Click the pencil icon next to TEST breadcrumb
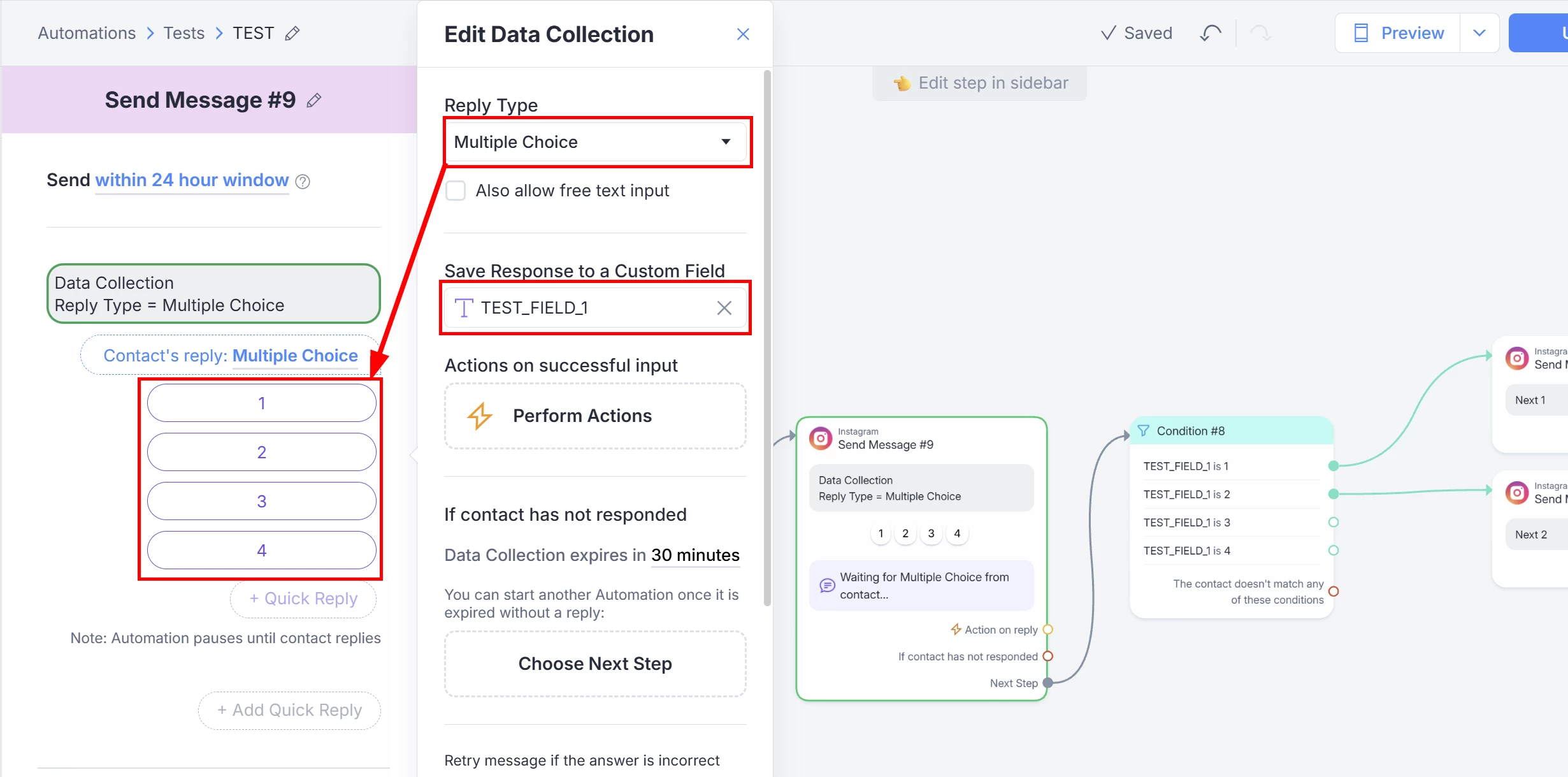This screenshot has height=777, width=1568. (x=292, y=33)
